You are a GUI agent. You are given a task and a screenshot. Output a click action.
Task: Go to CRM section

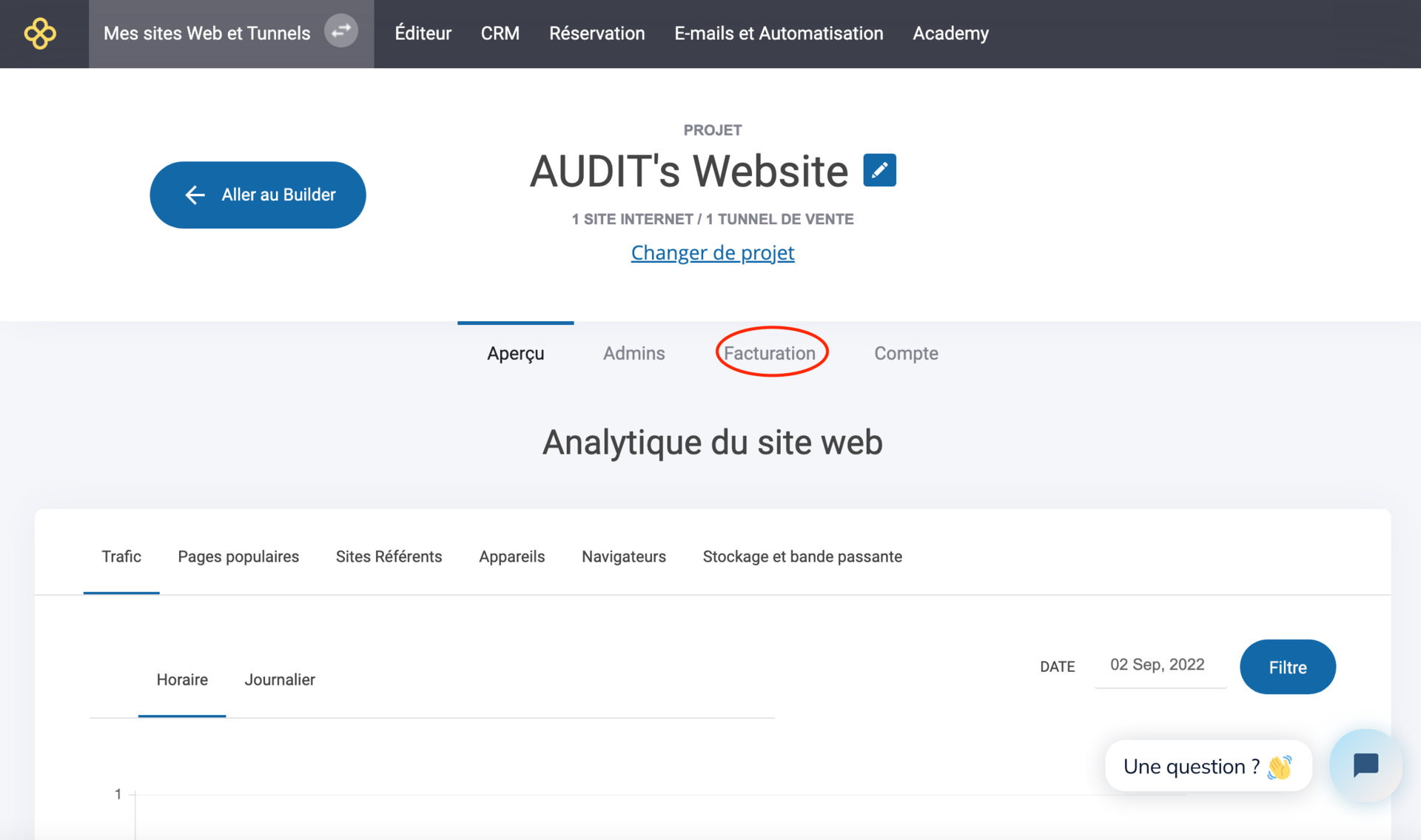500,33
